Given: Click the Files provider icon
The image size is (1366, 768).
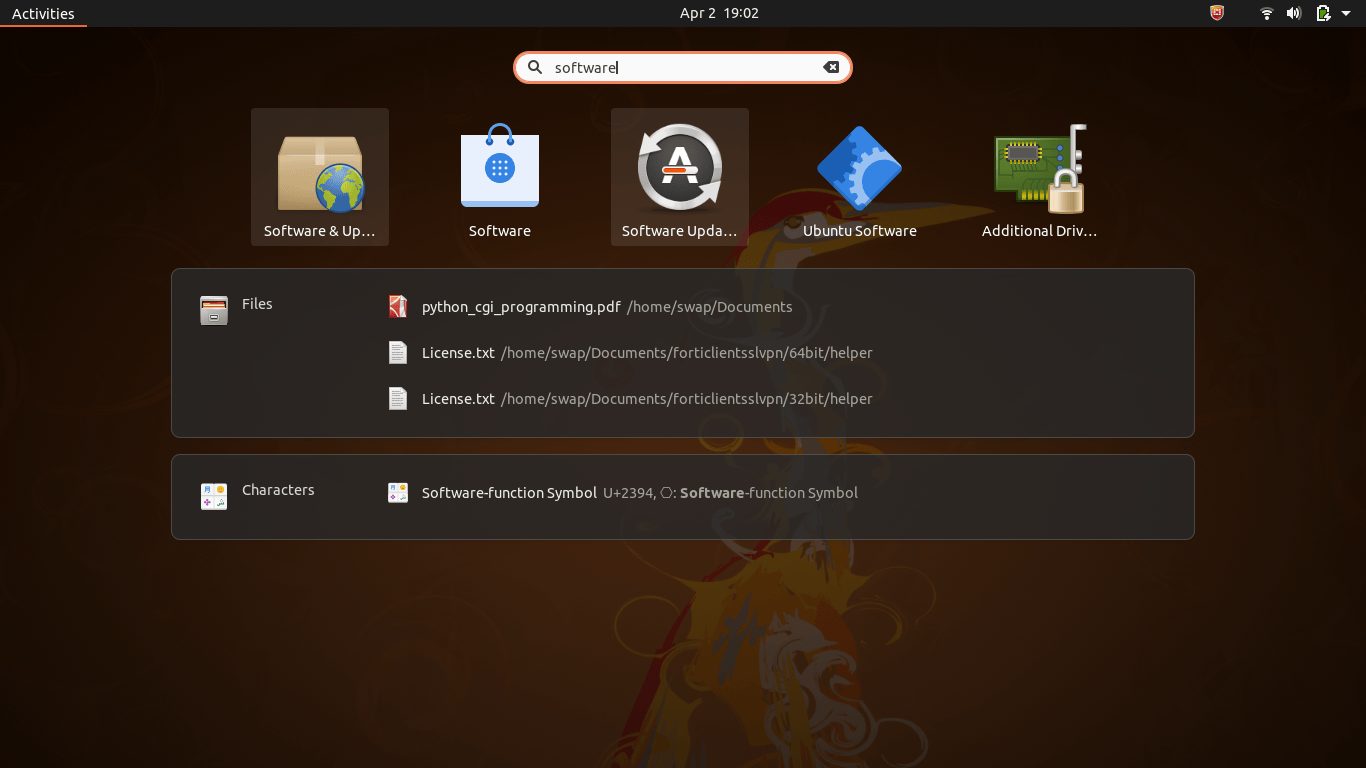Looking at the screenshot, I should 214,310.
